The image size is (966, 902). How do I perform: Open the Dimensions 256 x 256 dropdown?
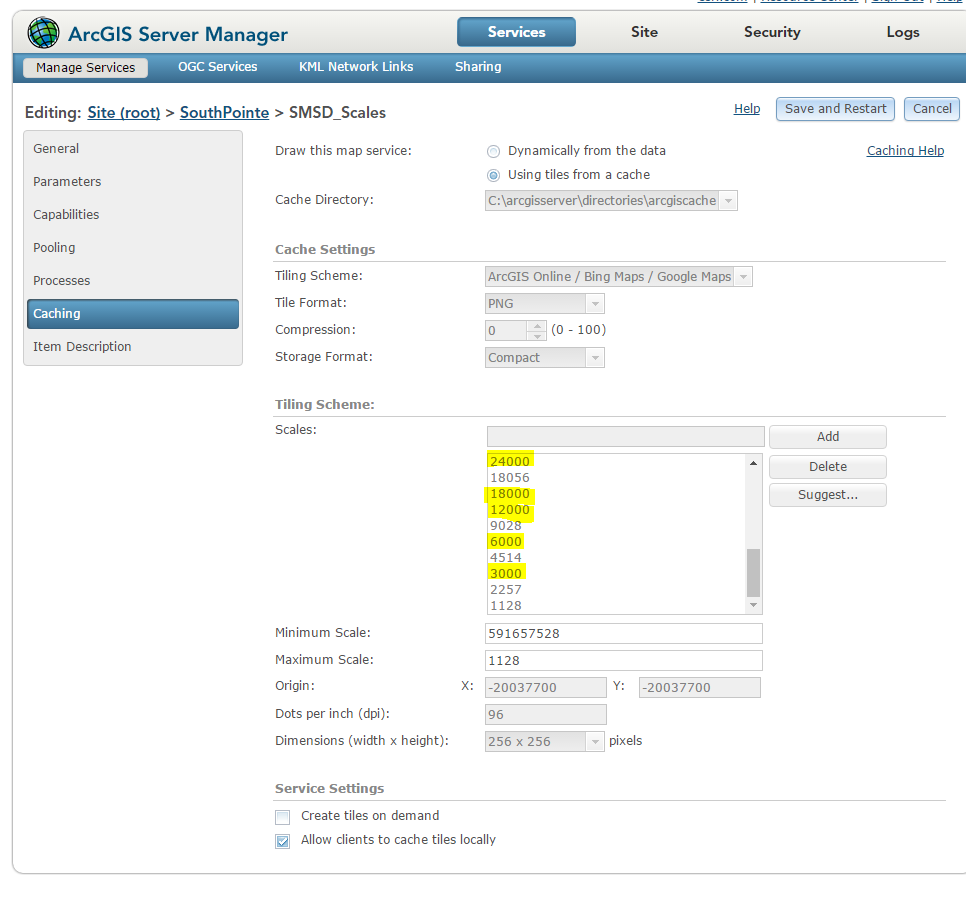click(x=595, y=741)
